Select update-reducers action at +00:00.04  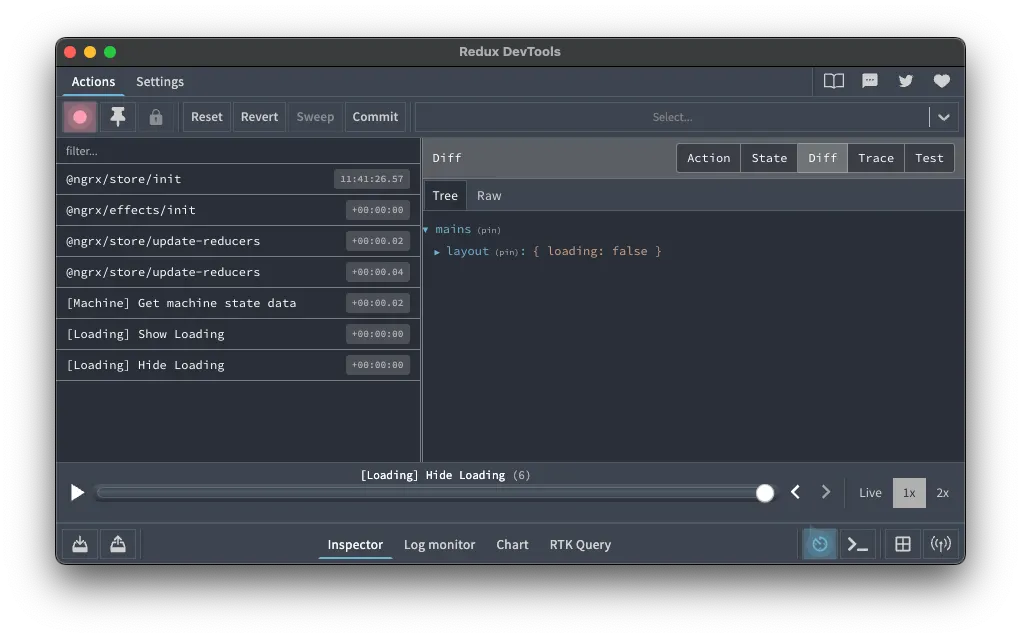(x=238, y=272)
